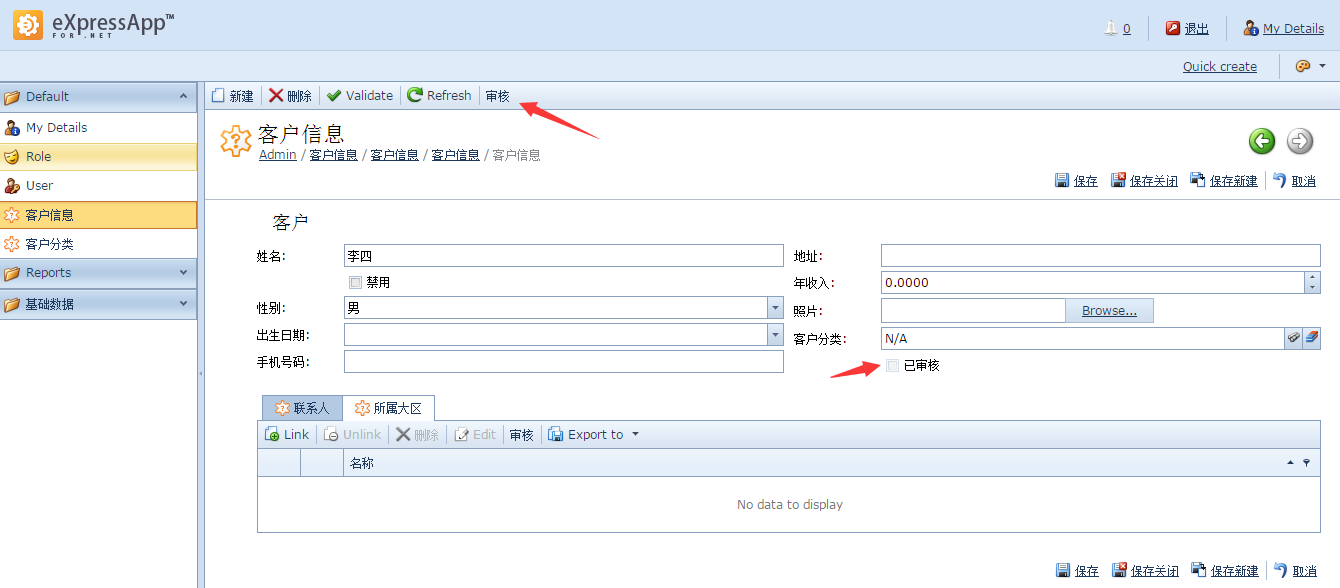Click the 客户分类 lookup field
1340x588 pixels.
click(x=1082, y=338)
